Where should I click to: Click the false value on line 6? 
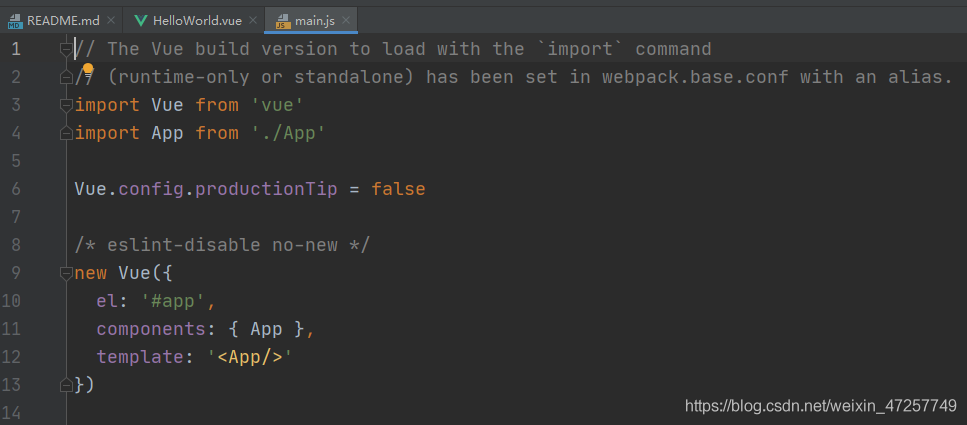coord(398,189)
